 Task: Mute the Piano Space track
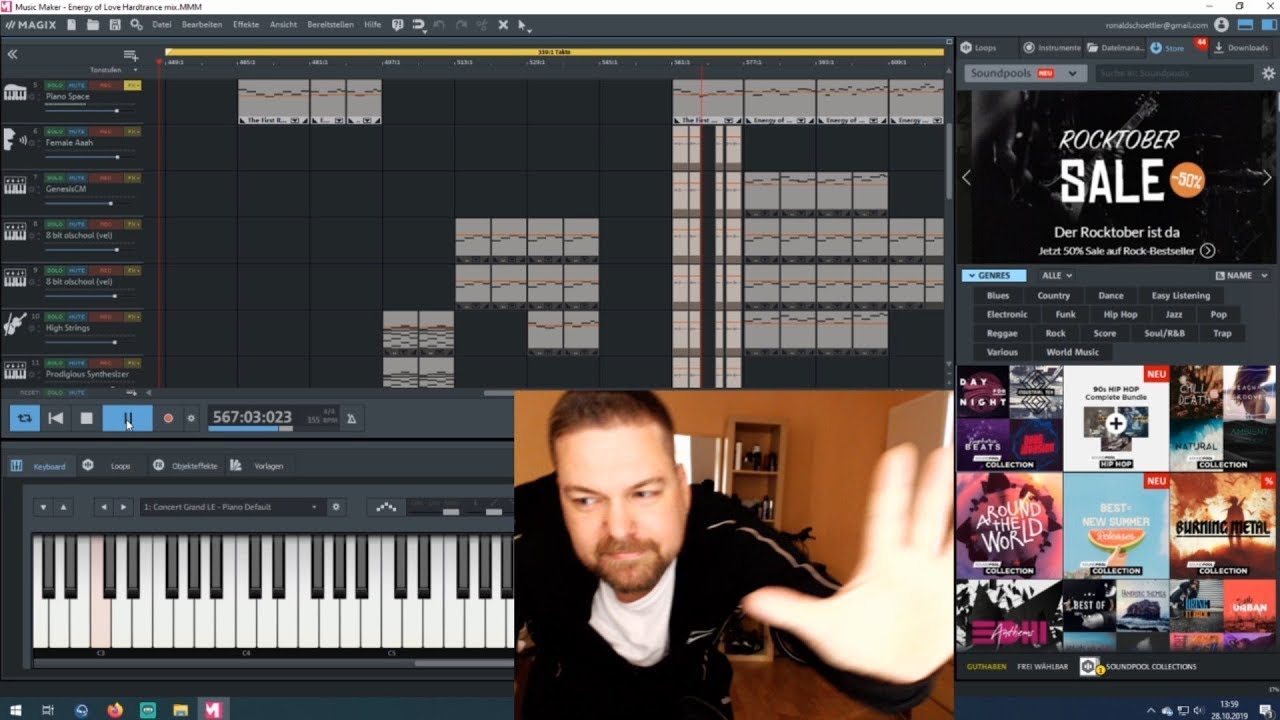click(76, 85)
